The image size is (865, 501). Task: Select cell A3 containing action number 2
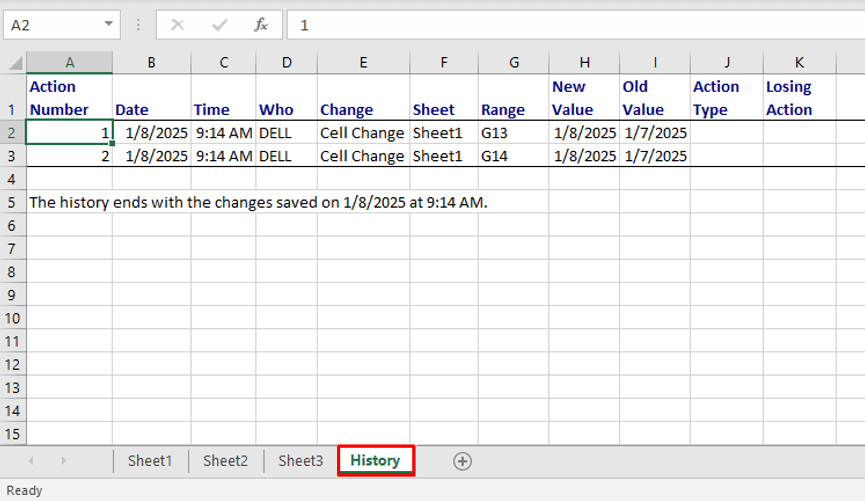point(70,156)
